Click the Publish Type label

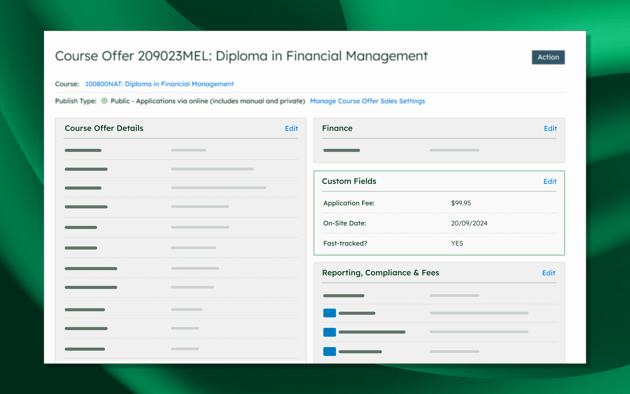click(76, 101)
